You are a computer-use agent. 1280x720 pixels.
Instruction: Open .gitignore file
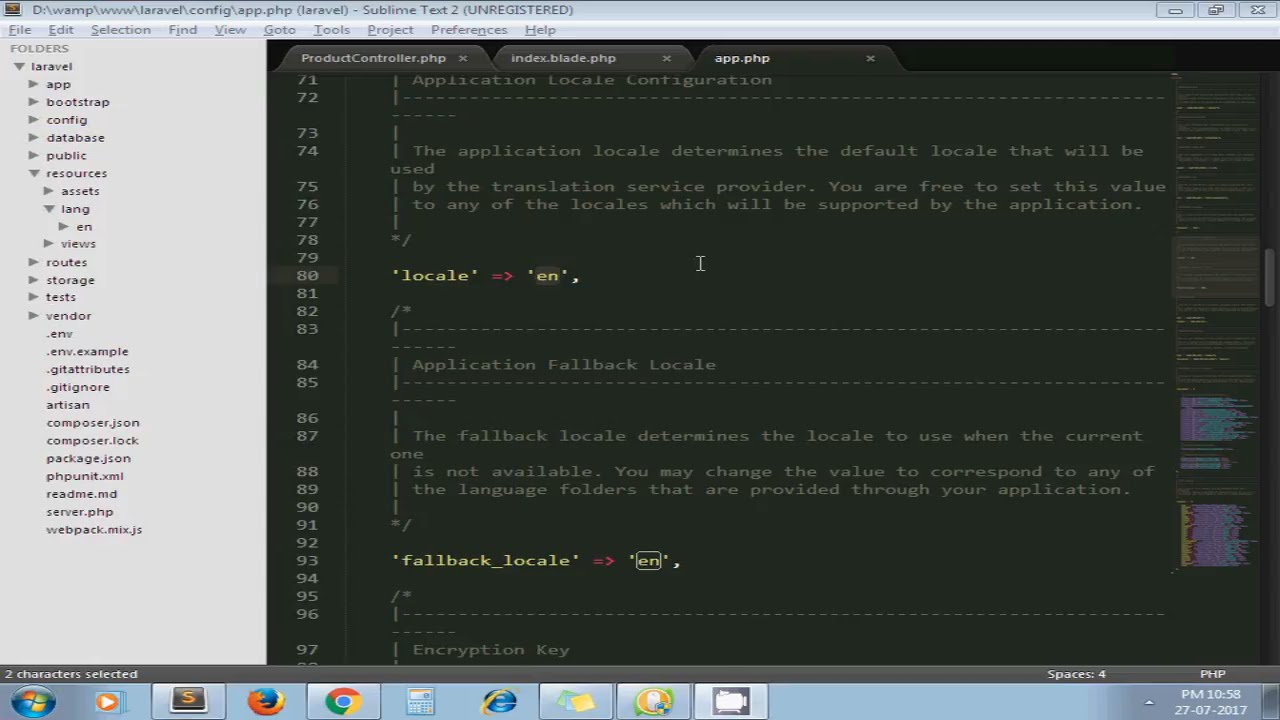[78, 387]
